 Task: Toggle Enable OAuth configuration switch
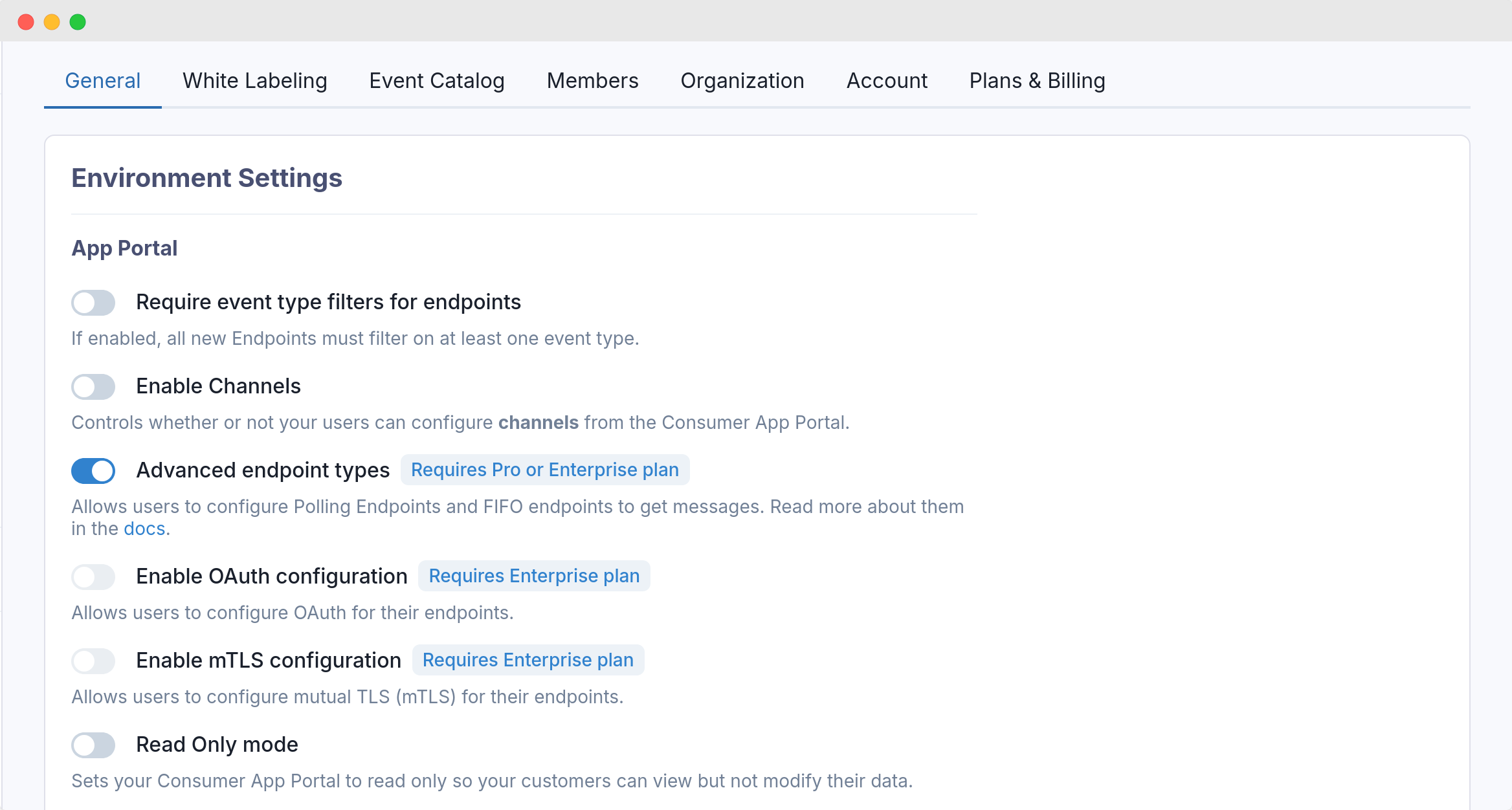pyautogui.click(x=93, y=577)
